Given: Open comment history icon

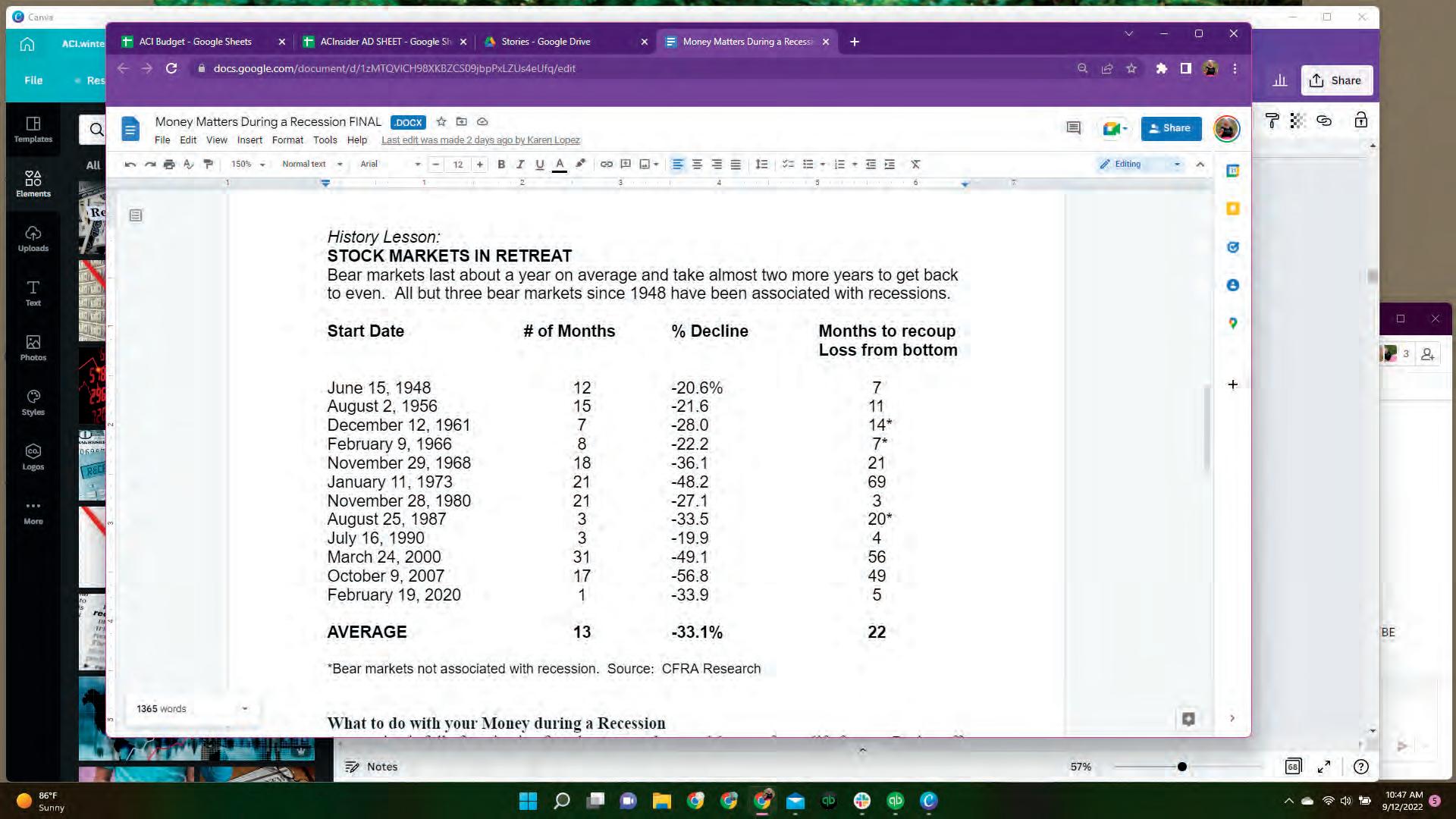Looking at the screenshot, I should (x=1073, y=128).
